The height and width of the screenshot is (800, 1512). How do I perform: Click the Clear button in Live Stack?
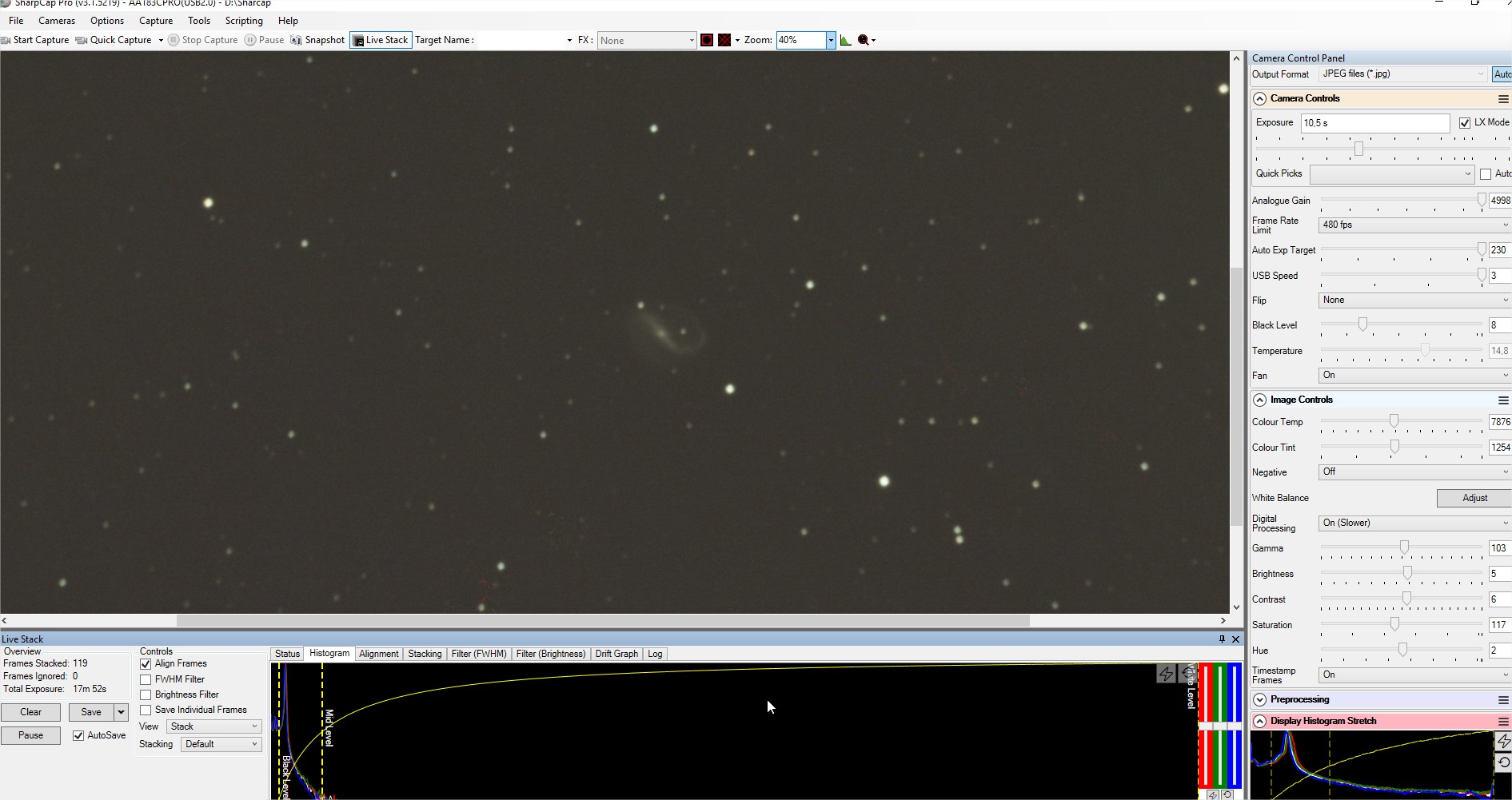pos(30,712)
